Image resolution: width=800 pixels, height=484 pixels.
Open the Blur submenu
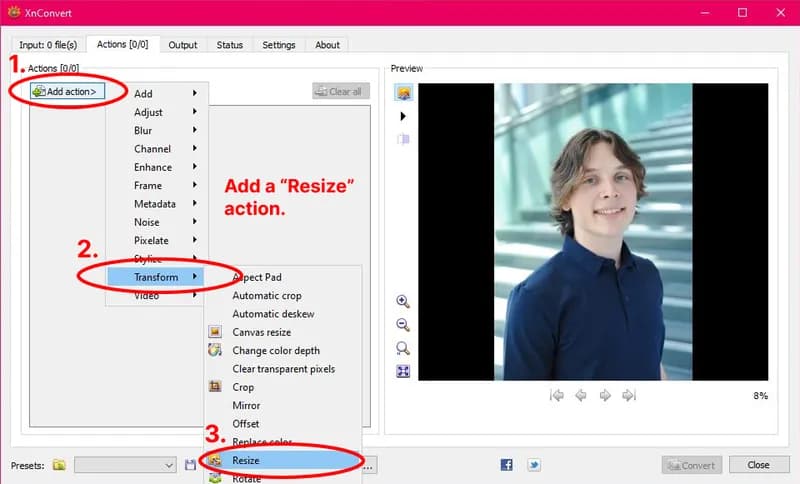(157, 130)
